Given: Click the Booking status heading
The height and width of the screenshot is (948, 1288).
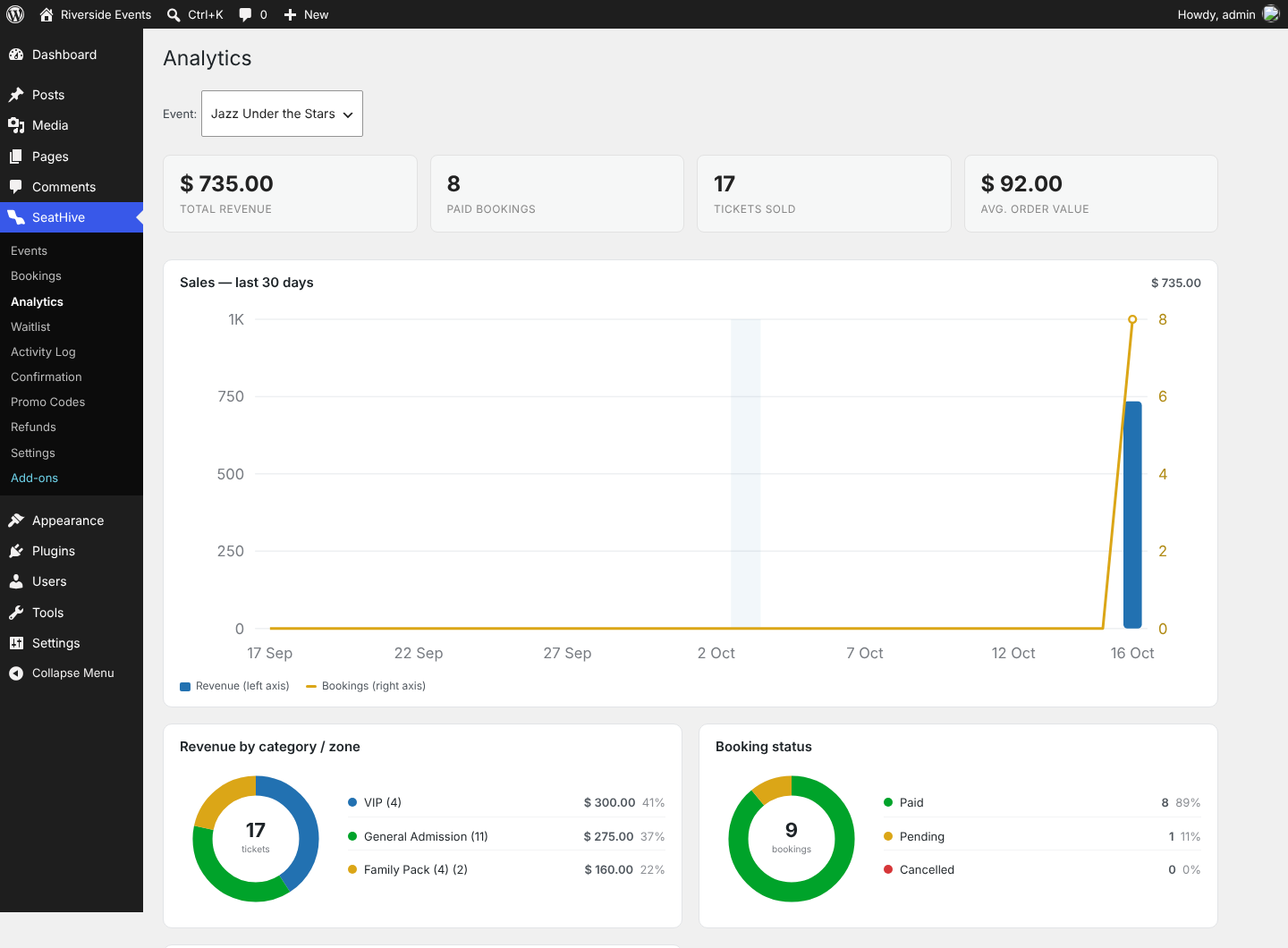Looking at the screenshot, I should pyautogui.click(x=764, y=747).
